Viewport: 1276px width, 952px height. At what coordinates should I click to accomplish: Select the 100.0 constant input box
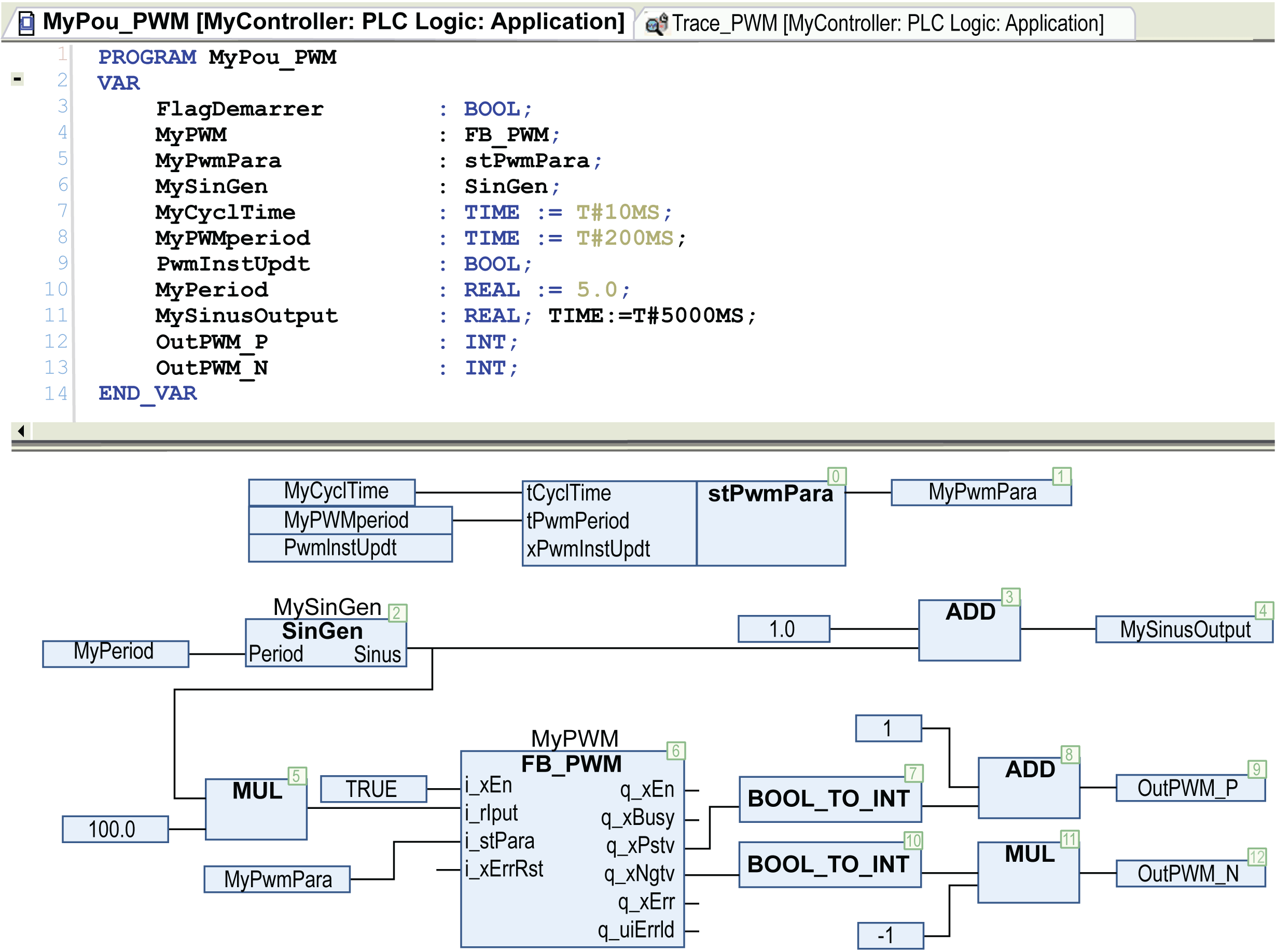[x=115, y=829]
